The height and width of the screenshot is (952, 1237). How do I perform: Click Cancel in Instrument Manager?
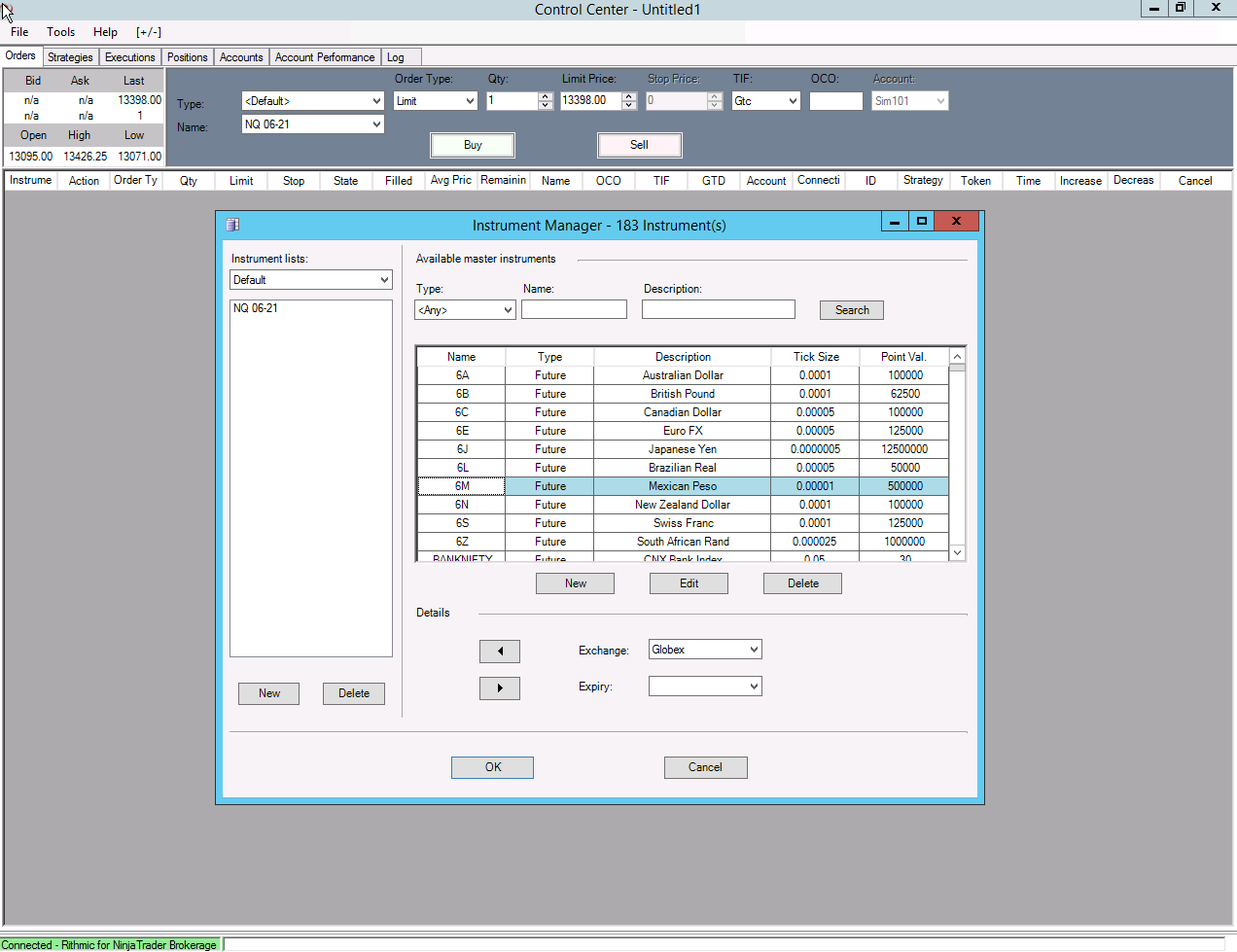[x=705, y=767]
